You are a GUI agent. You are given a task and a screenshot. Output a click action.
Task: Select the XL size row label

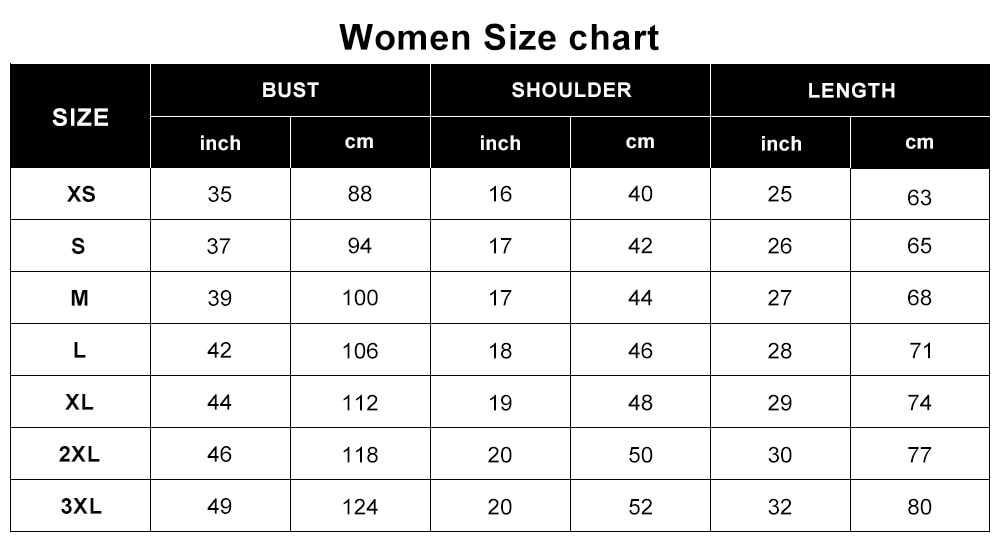[x=80, y=402]
